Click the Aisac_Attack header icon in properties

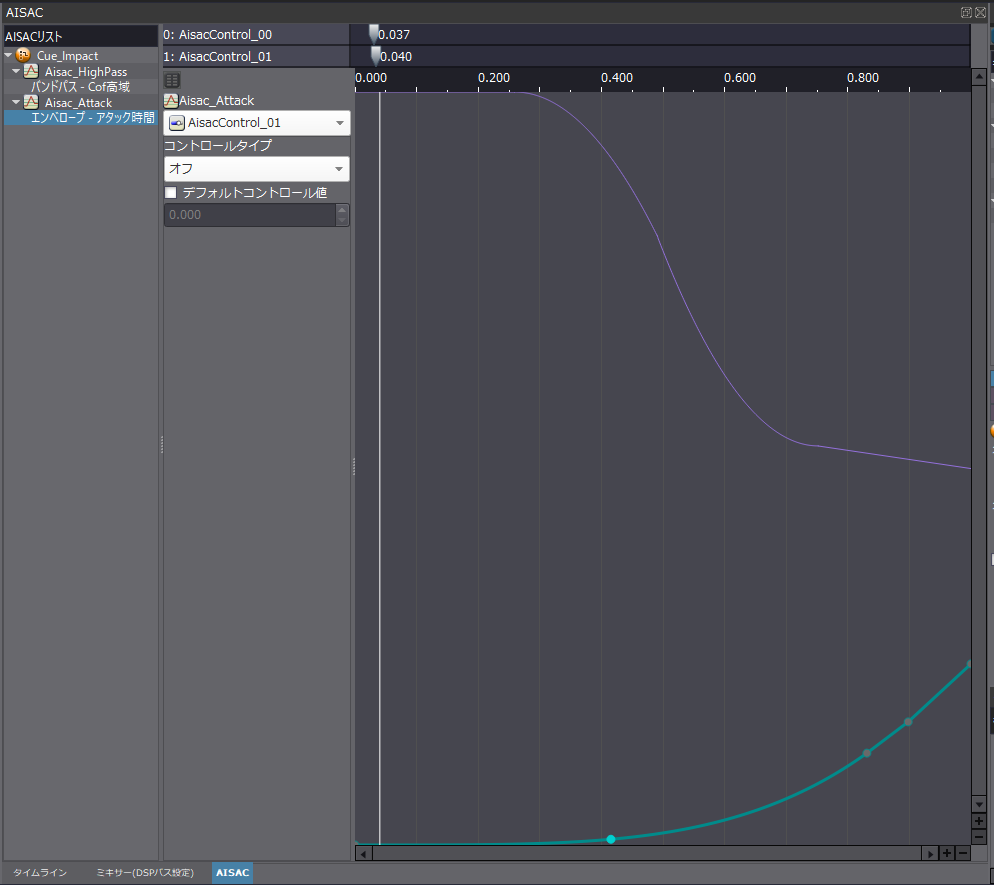(171, 101)
